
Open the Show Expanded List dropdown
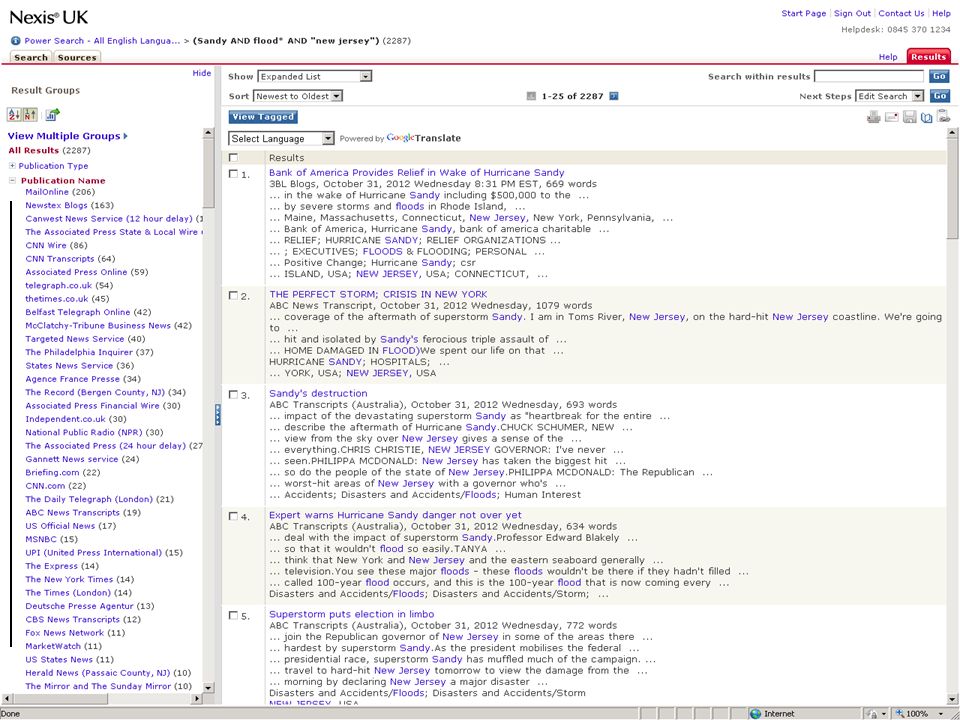[x=315, y=77]
